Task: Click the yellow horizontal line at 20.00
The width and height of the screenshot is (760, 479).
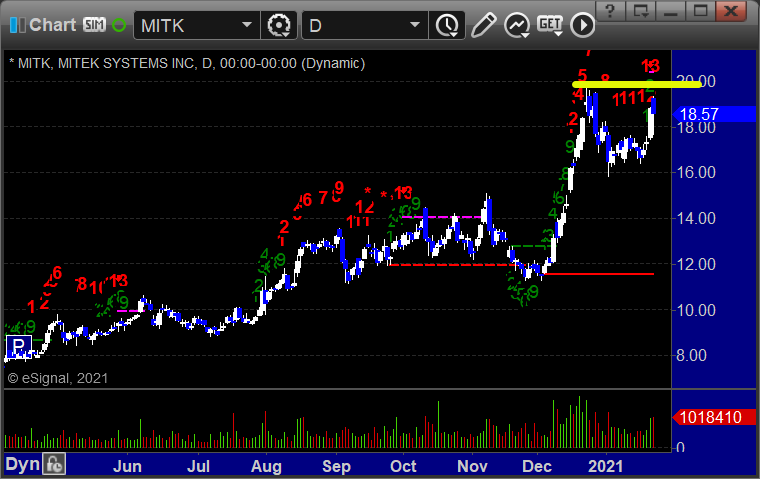Action: 636,84
